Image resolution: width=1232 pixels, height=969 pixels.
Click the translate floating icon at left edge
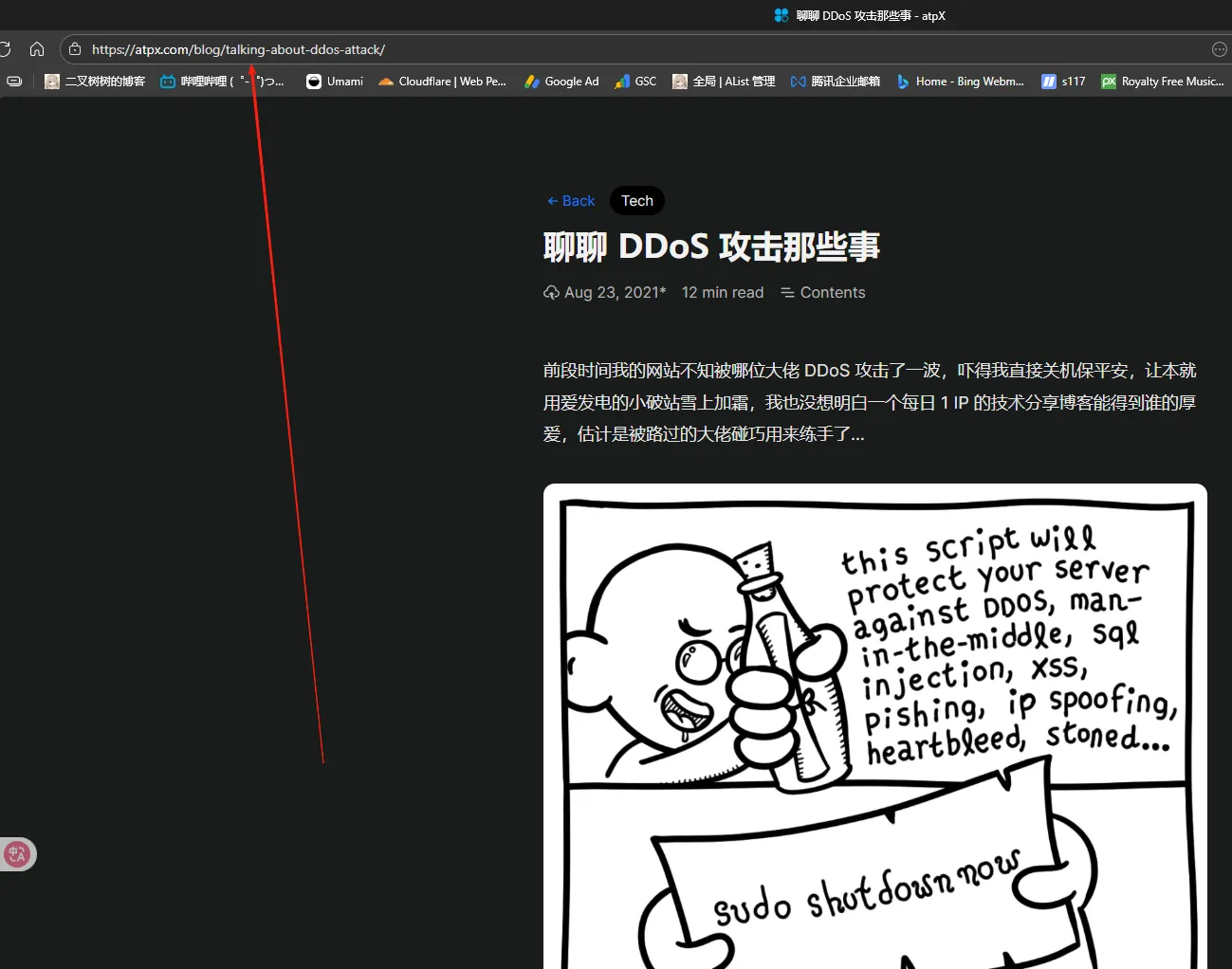17,854
